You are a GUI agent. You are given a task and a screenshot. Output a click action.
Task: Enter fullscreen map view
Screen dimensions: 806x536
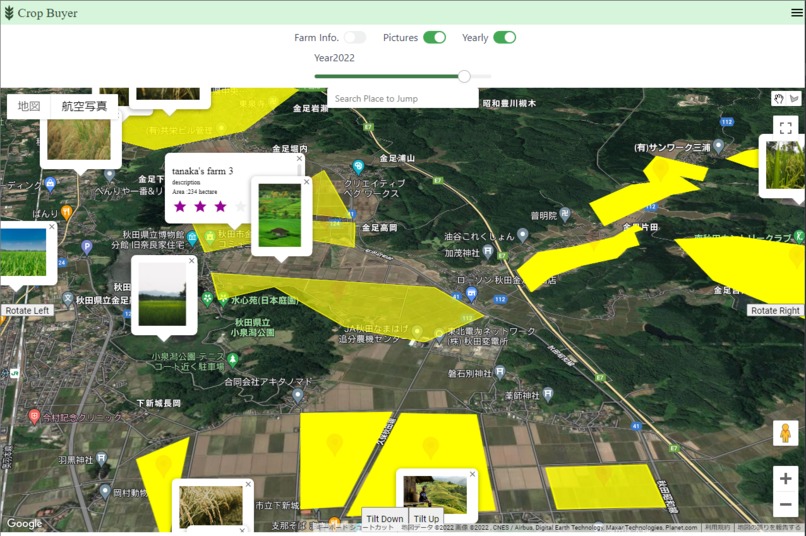point(785,128)
